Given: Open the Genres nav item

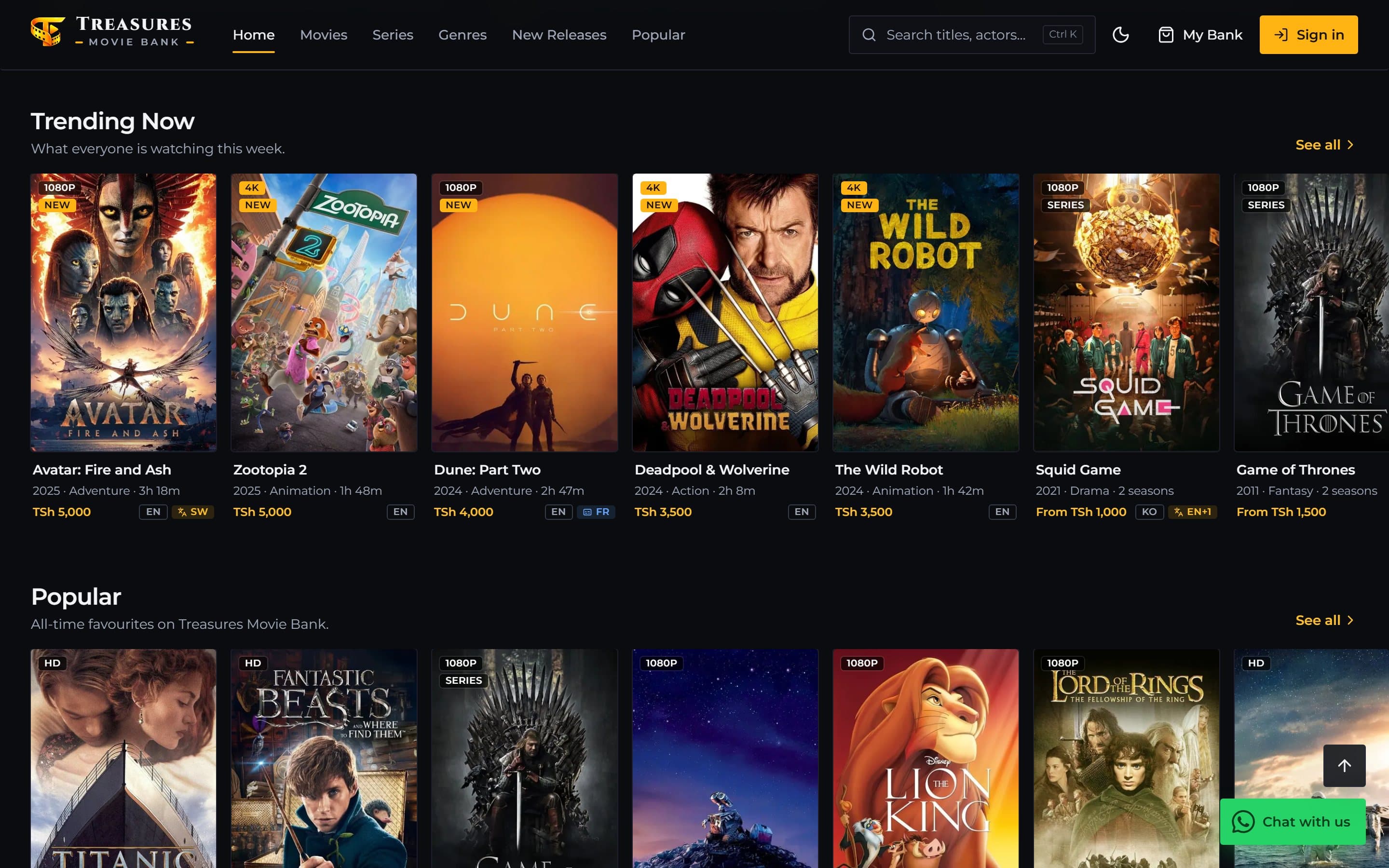Looking at the screenshot, I should click(462, 35).
